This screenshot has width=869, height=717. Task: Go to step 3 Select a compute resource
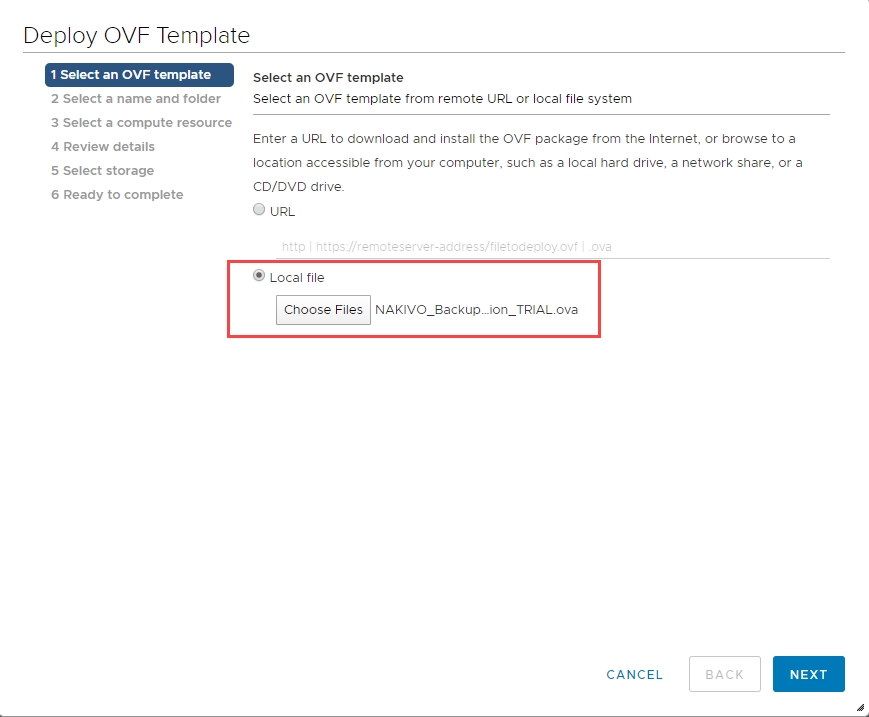point(141,122)
